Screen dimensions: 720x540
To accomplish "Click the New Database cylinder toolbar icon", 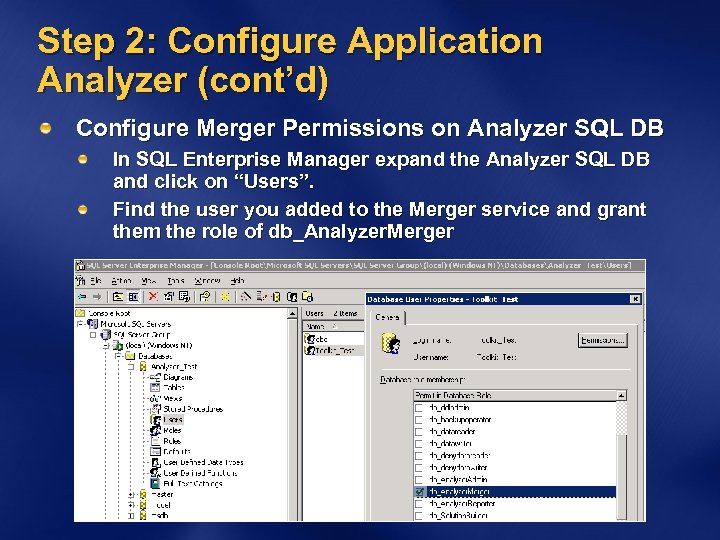I will point(276,297).
